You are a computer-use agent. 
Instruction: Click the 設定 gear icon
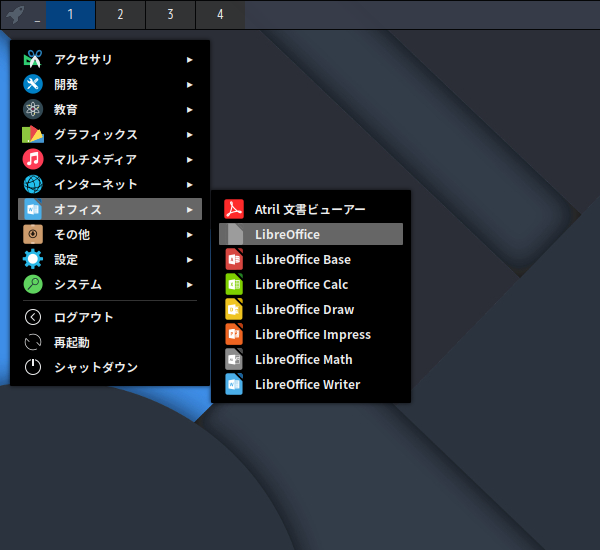point(33,259)
